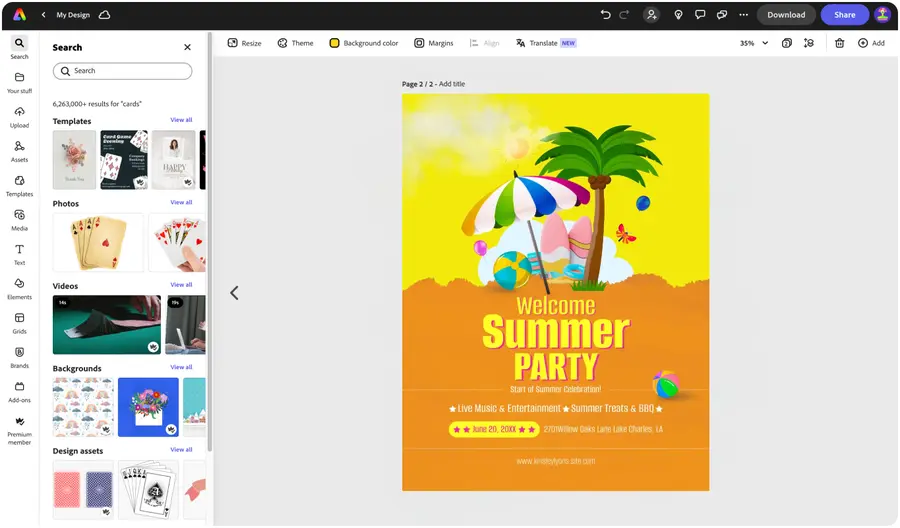900x528 pixels.
Task: Open the Adobe Express home logo
Action: click(x=20, y=15)
